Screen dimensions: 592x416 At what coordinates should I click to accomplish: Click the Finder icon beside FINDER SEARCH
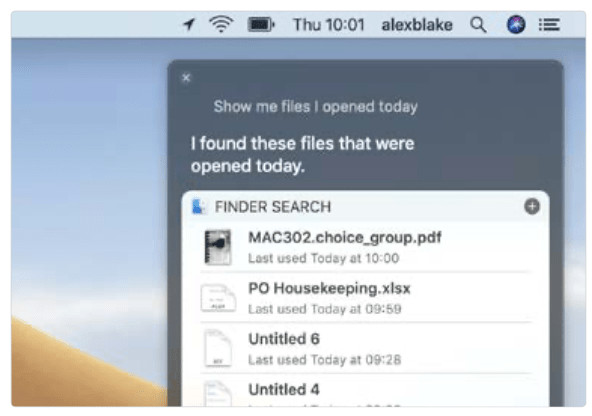[x=199, y=207]
